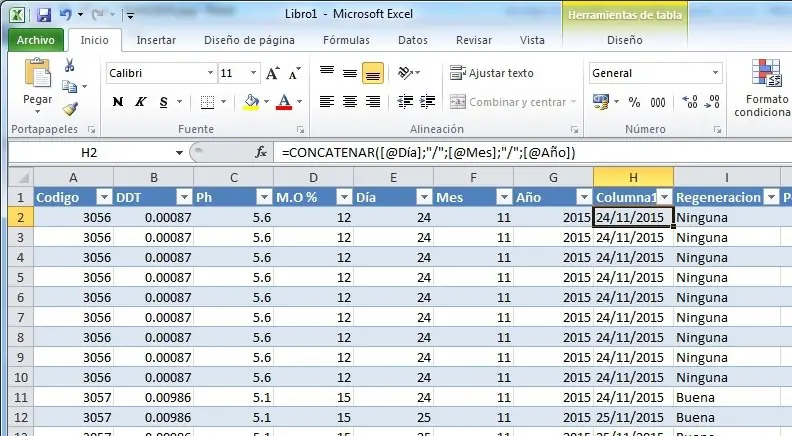Open the Name Box dropdown arrow
792x436 pixels.
pyautogui.click(x=179, y=153)
